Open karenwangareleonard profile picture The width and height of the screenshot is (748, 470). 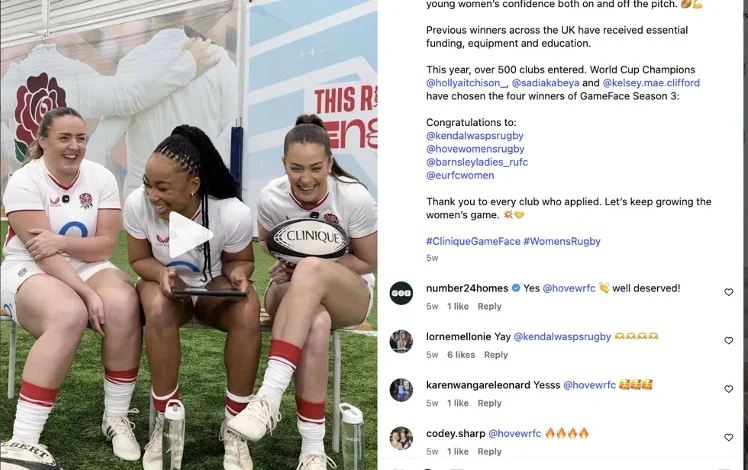401,390
